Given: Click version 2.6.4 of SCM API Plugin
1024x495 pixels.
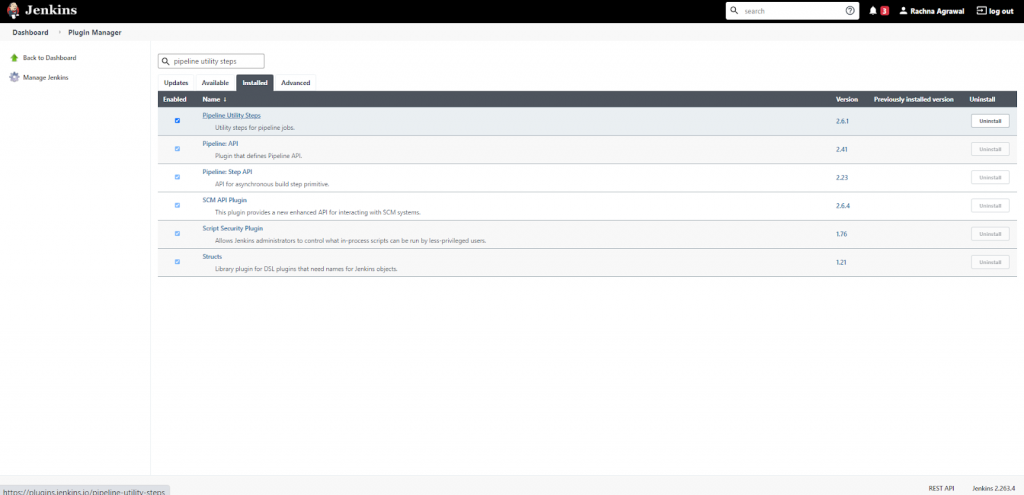Looking at the screenshot, I should (843, 206).
